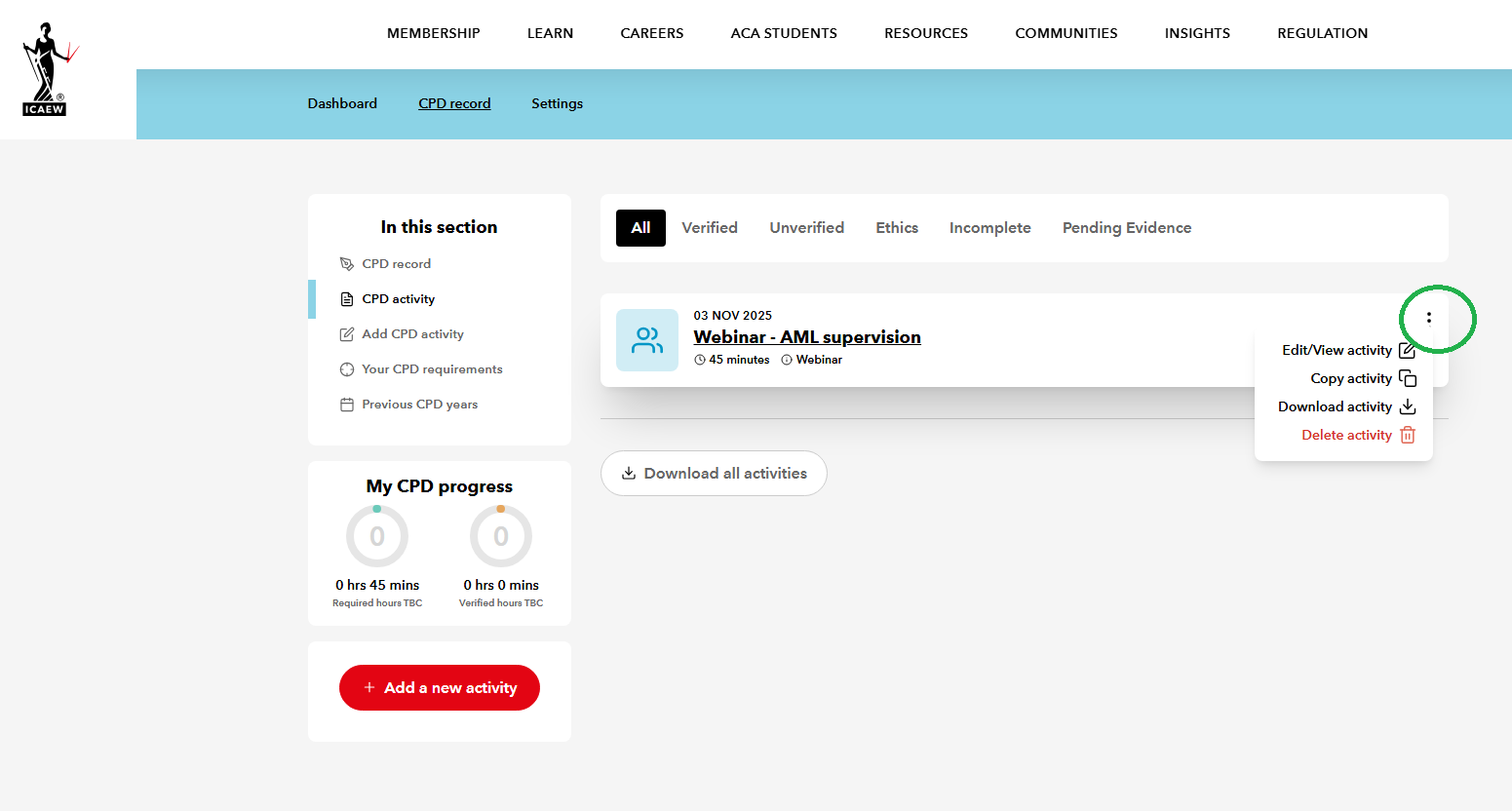The image size is (1512, 811).
Task: Open Add CPD activity in sidebar
Action: [412, 334]
